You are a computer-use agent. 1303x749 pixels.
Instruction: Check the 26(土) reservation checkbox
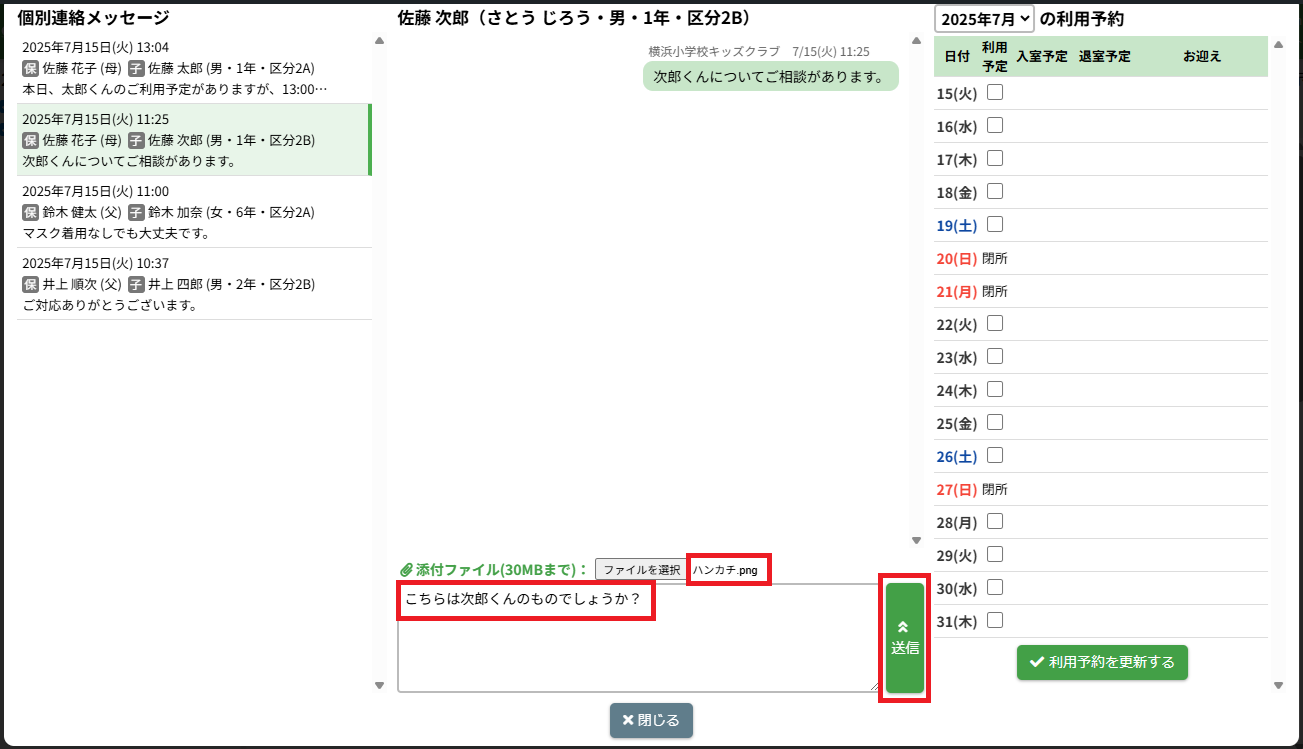(995, 456)
